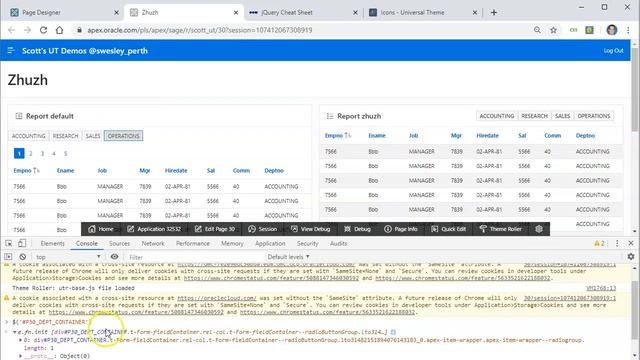Select the ACCOUNTING option in Report default

tap(29, 136)
